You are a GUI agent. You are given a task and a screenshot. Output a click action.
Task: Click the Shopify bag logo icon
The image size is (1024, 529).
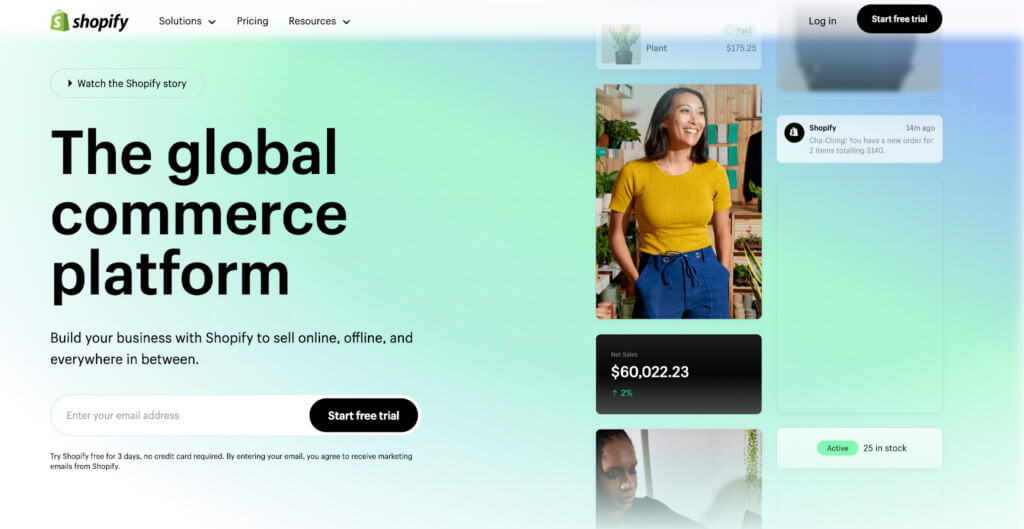point(59,21)
